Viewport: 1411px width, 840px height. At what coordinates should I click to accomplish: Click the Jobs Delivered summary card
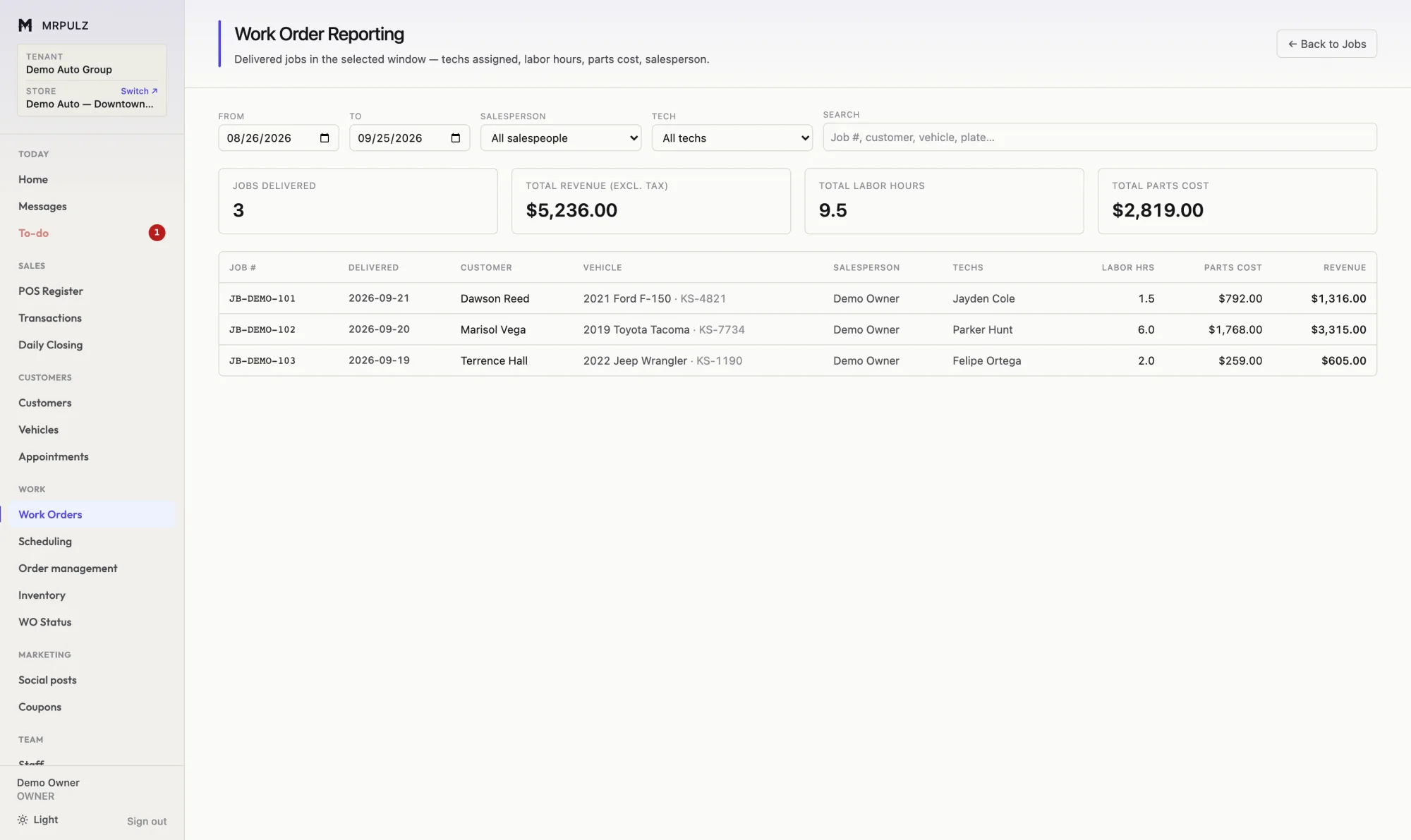click(358, 201)
